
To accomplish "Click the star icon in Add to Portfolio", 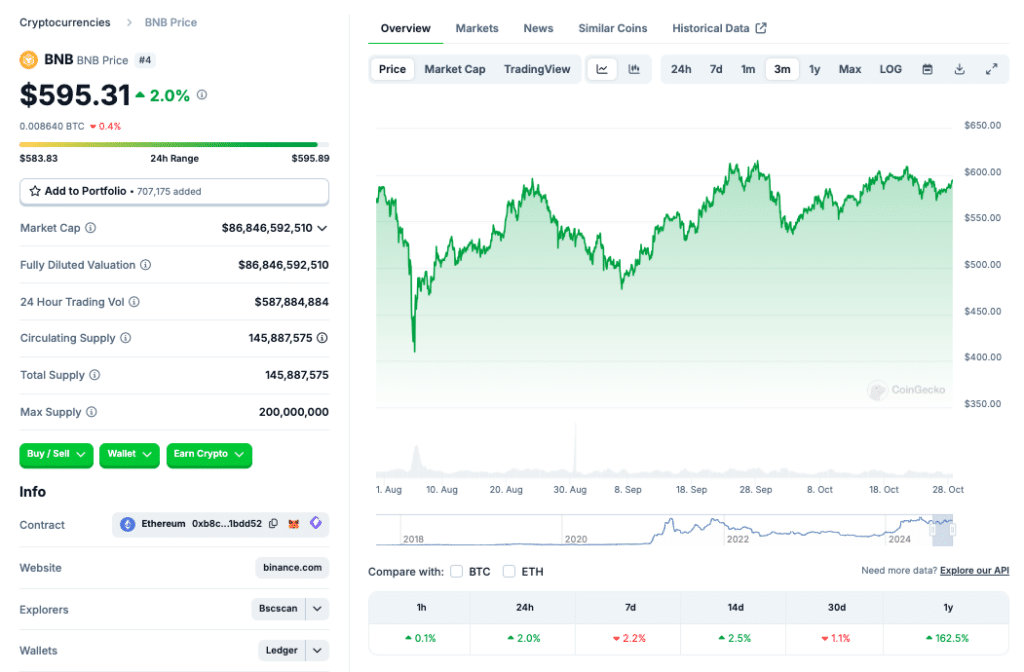I will (x=35, y=191).
